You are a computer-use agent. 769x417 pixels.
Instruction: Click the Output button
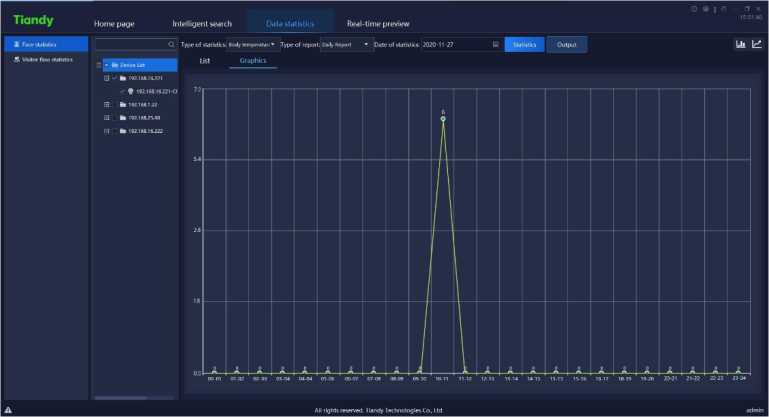click(x=567, y=45)
